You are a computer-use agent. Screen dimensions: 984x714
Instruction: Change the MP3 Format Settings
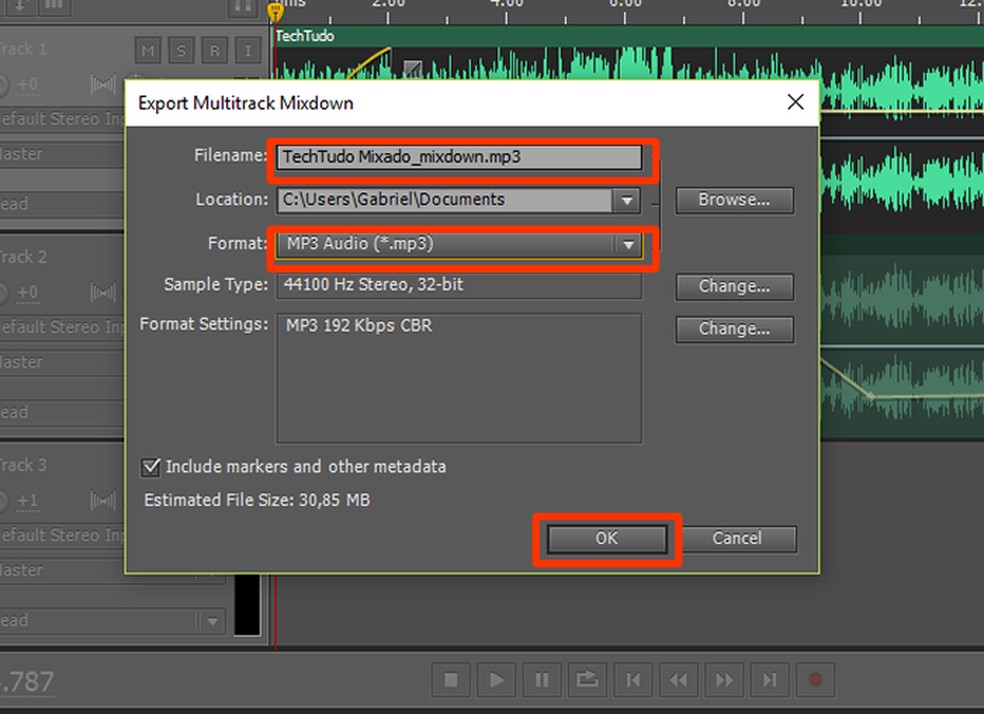tap(734, 329)
